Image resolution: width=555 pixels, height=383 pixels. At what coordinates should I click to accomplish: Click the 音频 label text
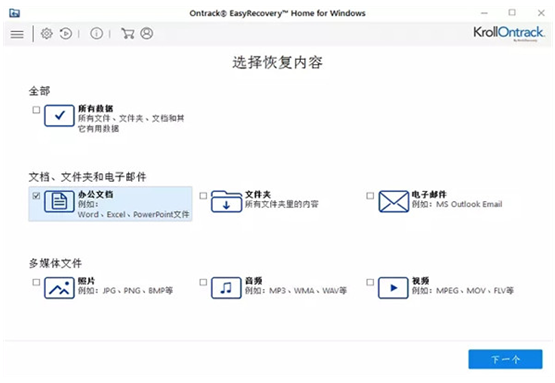[254, 281]
